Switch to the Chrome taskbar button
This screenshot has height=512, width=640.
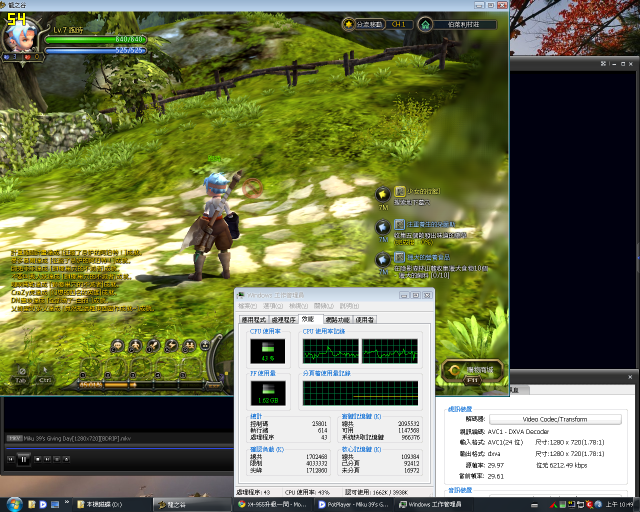273,505
